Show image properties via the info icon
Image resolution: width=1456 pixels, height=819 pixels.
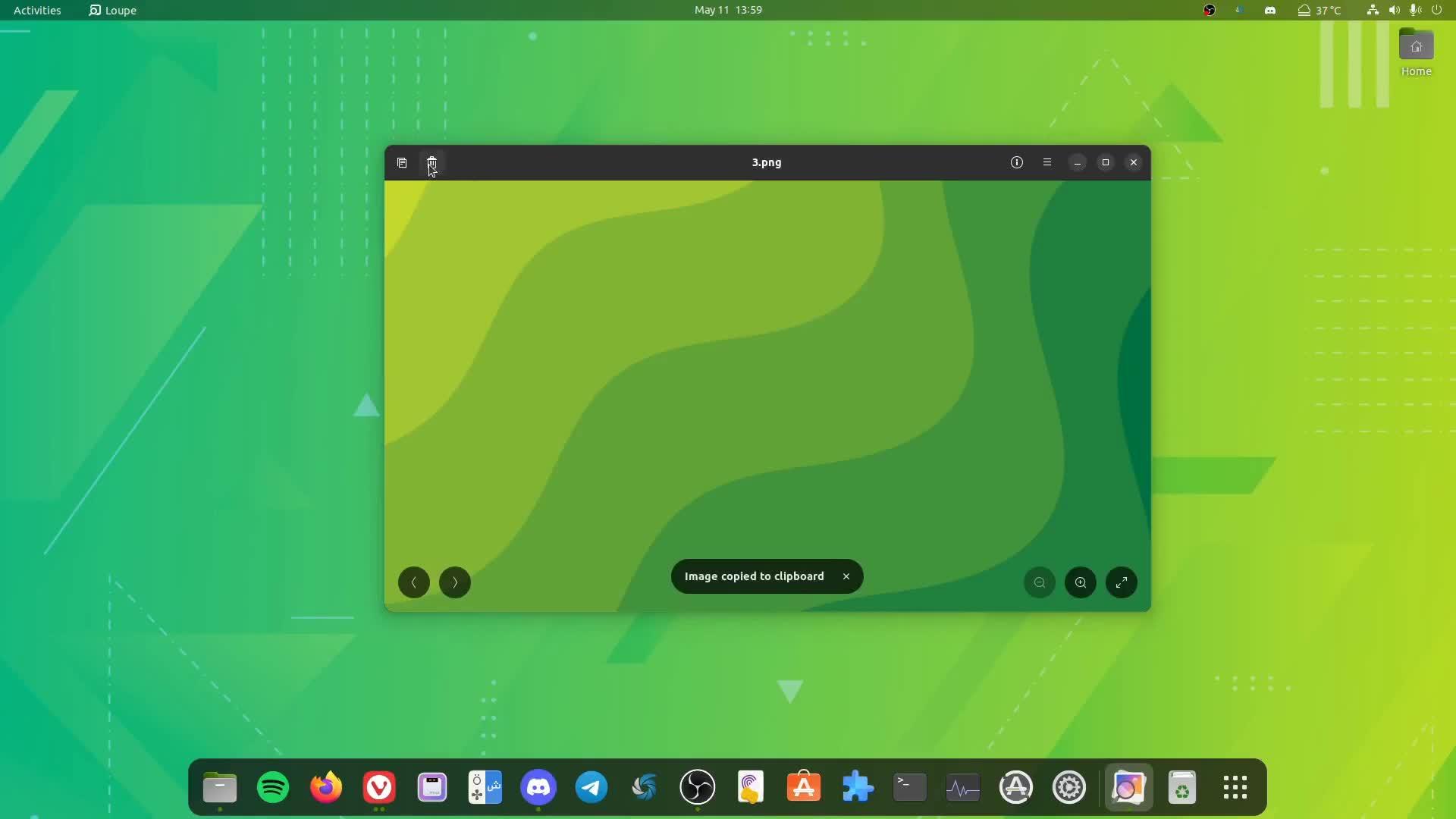(1016, 162)
